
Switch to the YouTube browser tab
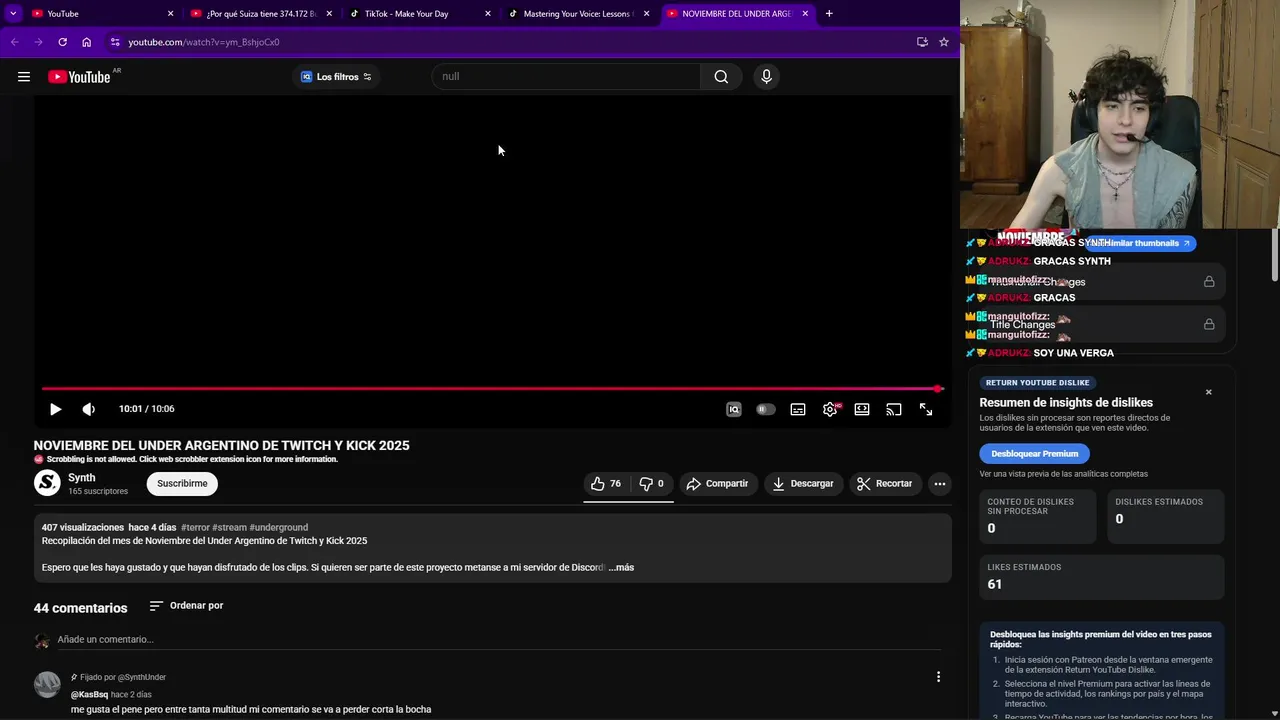coord(100,14)
